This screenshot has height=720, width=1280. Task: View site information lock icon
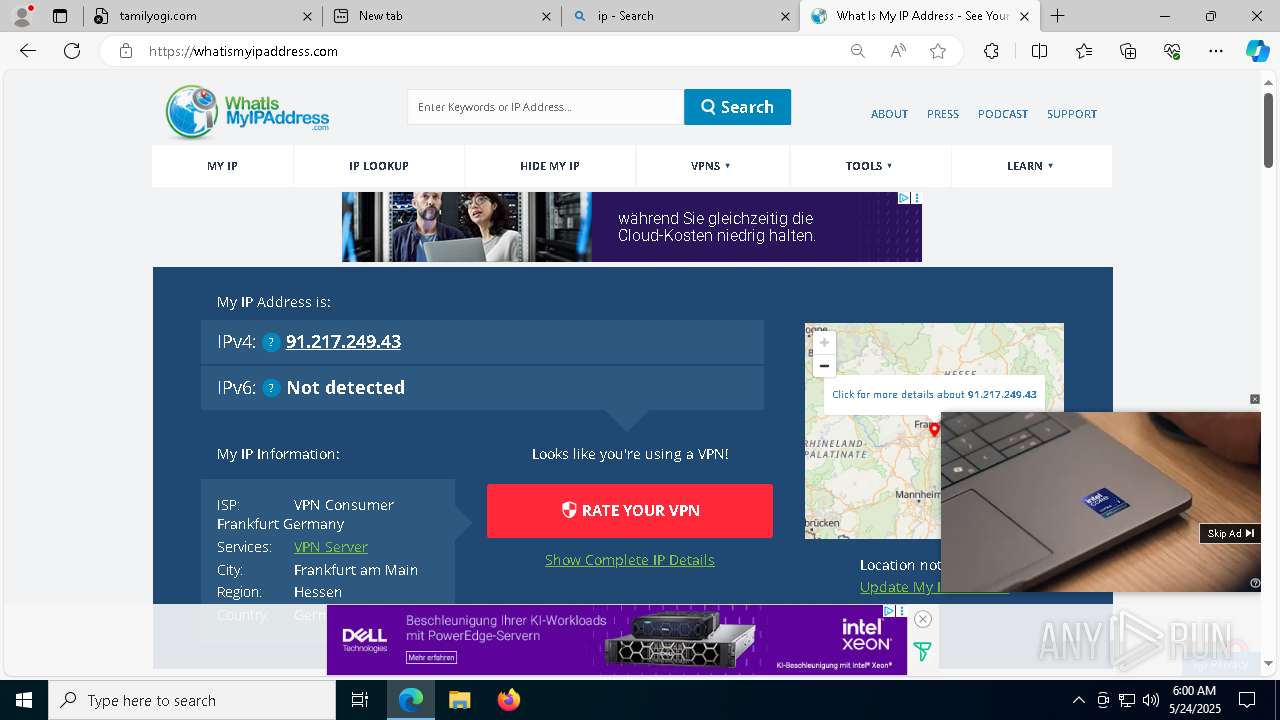click(126, 51)
